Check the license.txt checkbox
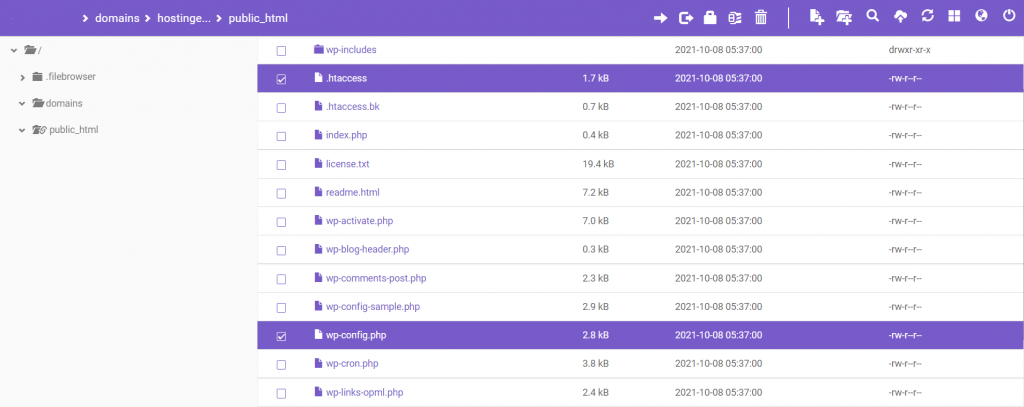The image size is (1024, 407). pos(281,165)
